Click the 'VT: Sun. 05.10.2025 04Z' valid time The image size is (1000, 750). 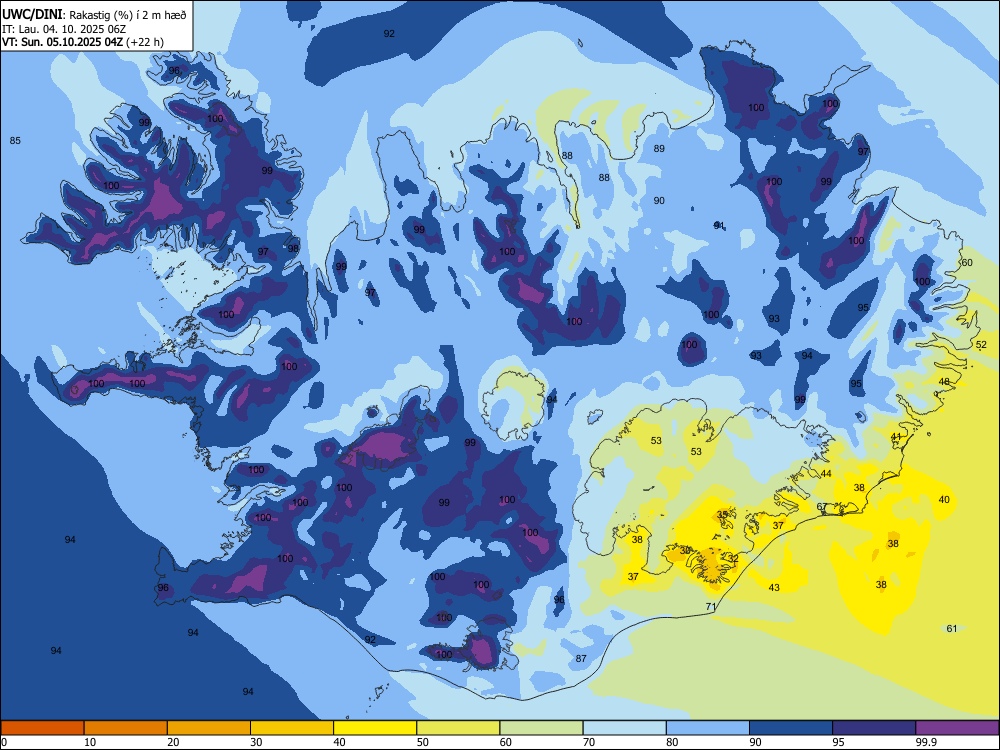62,42
